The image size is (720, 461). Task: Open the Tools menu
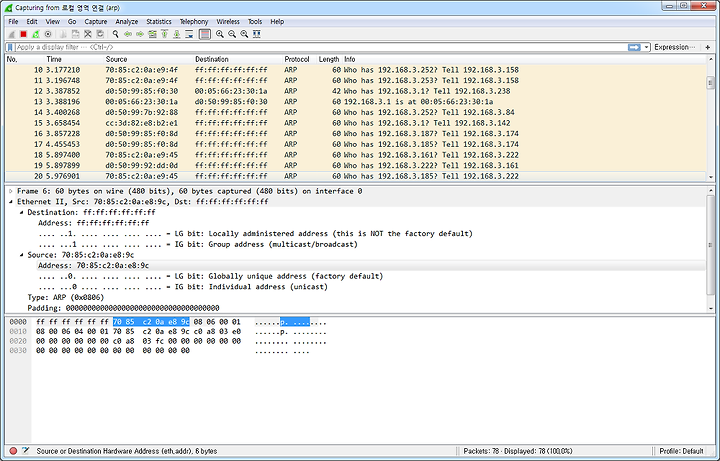point(255,22)
